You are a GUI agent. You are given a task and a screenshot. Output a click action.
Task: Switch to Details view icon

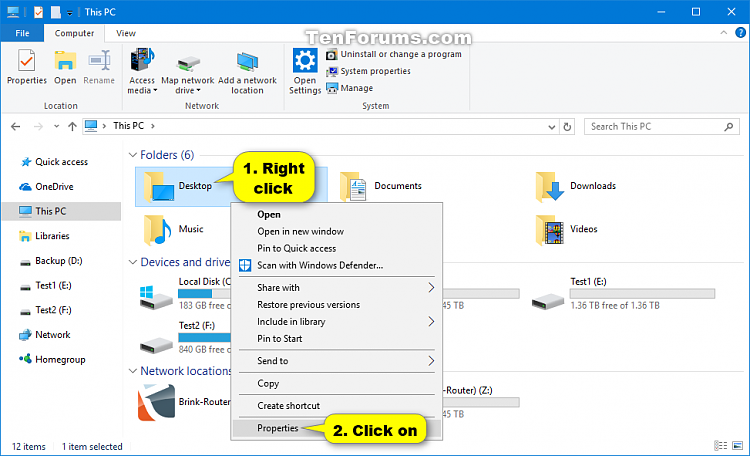(x=720, y=446)
